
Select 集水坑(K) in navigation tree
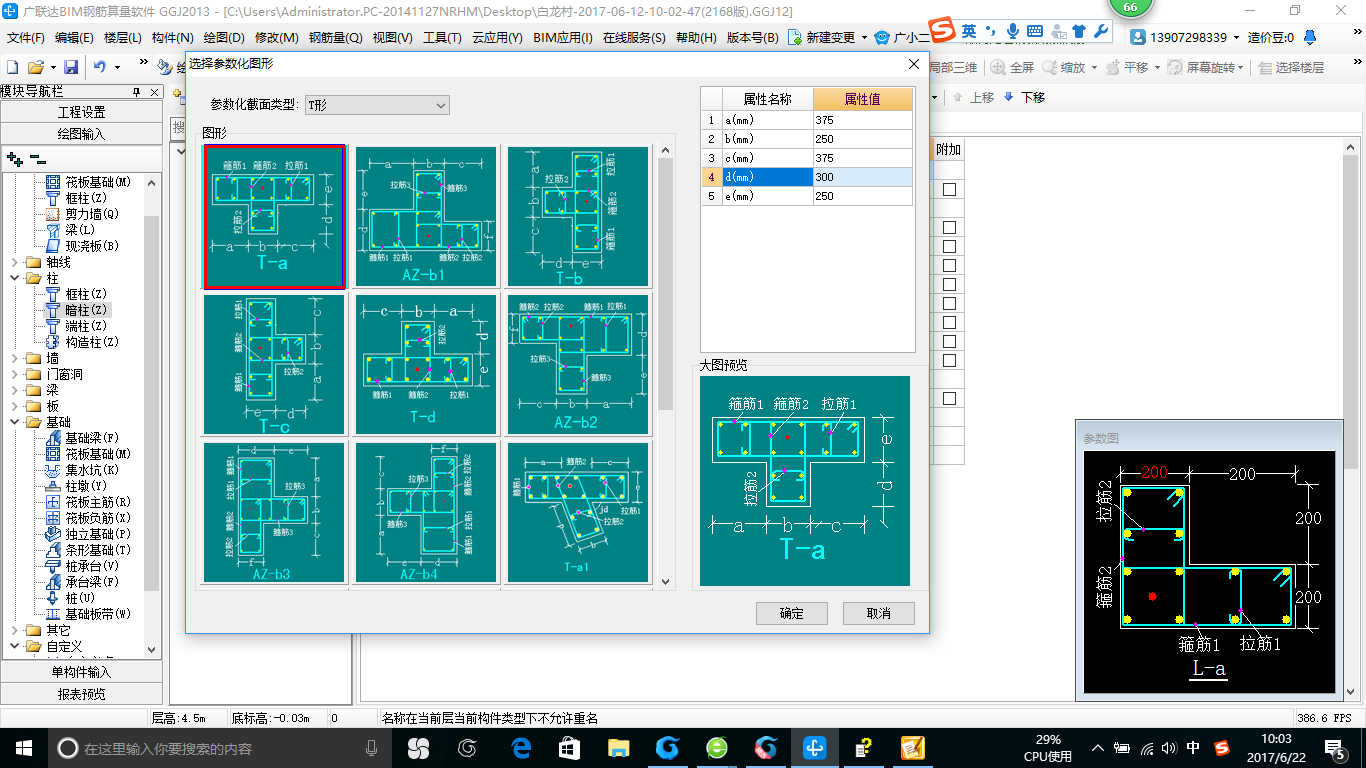81,470
